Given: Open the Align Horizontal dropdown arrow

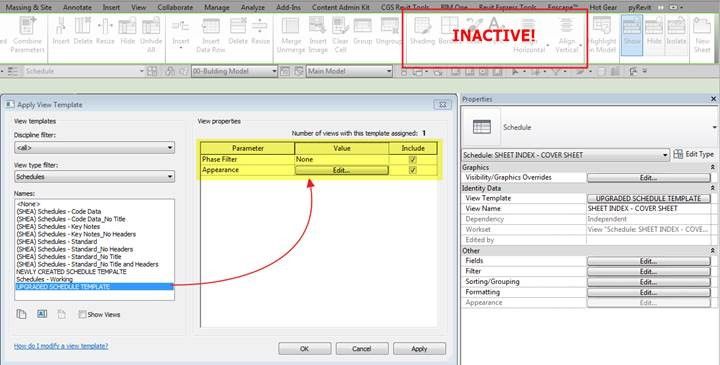Looking at the screenshot, I should (547, 46).
